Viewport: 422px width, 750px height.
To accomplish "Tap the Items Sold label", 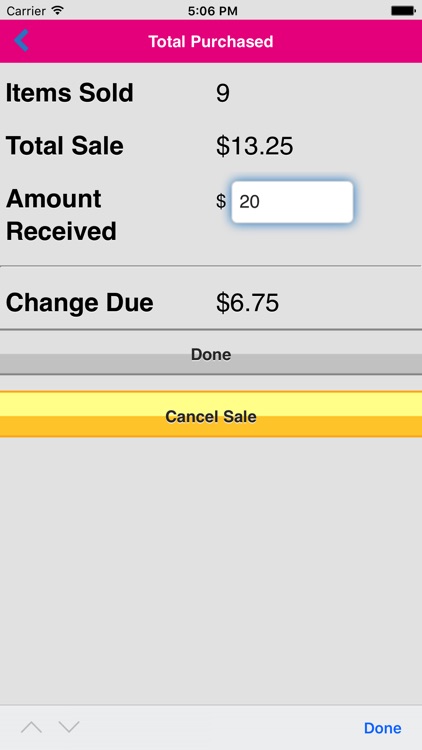I will point(69,93).
